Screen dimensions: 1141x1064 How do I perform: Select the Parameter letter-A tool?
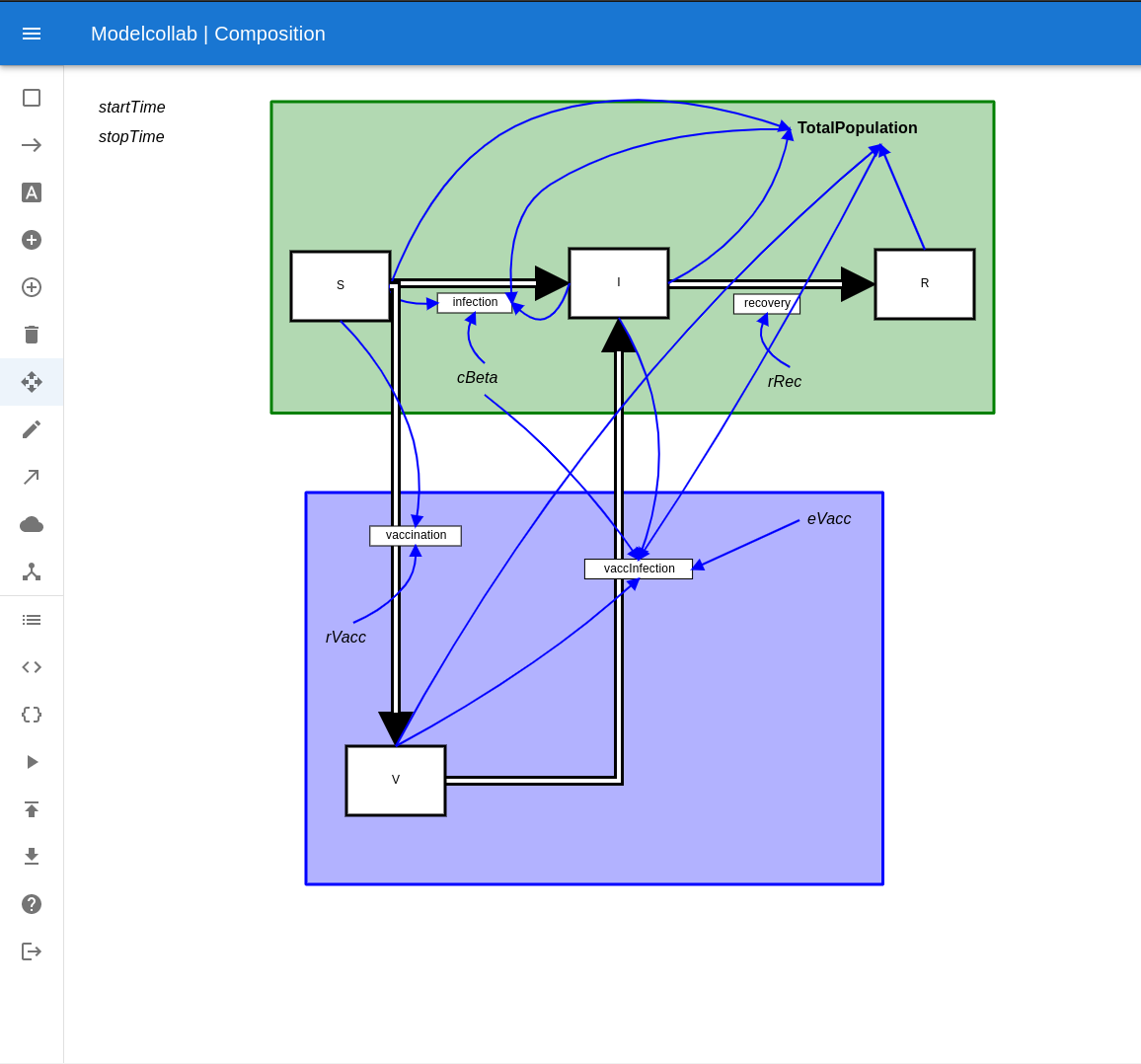(32, 192)
